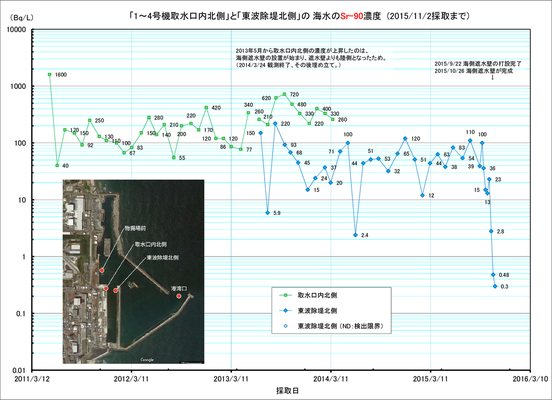Click the blue 5.9 data point
Screen dimensions: 552x400
268,213
